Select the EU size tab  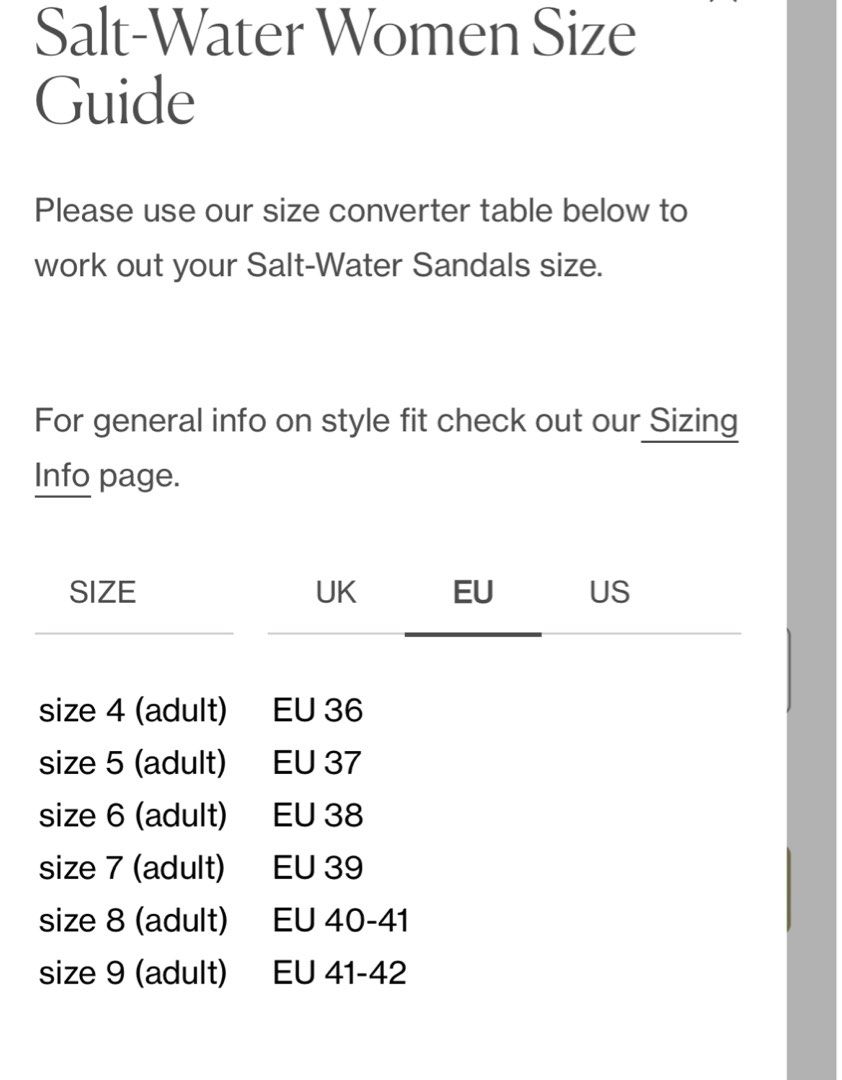click(473, 593)
